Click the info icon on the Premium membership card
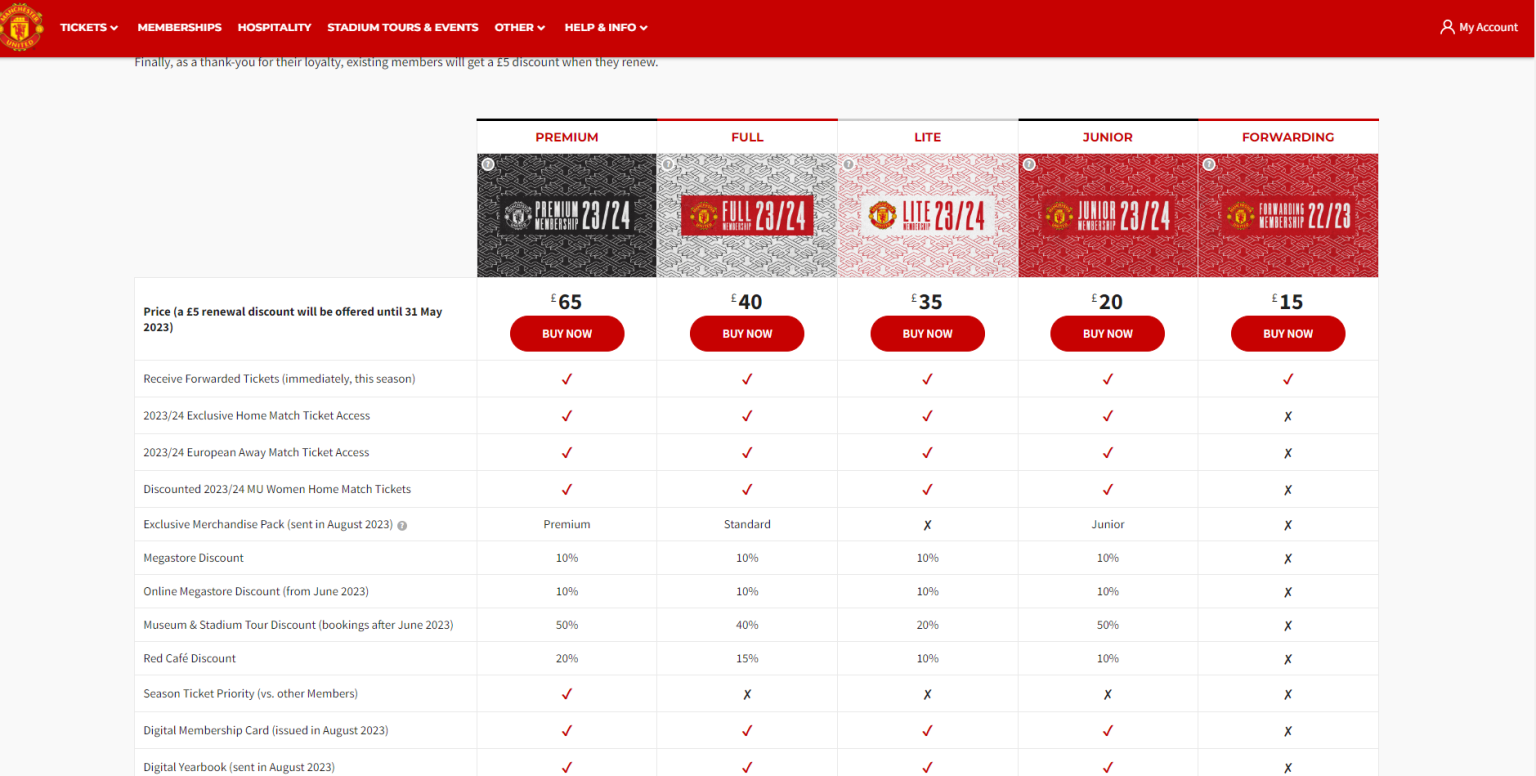This screenshot has height=776, width=1536. [x=488, y=163]
